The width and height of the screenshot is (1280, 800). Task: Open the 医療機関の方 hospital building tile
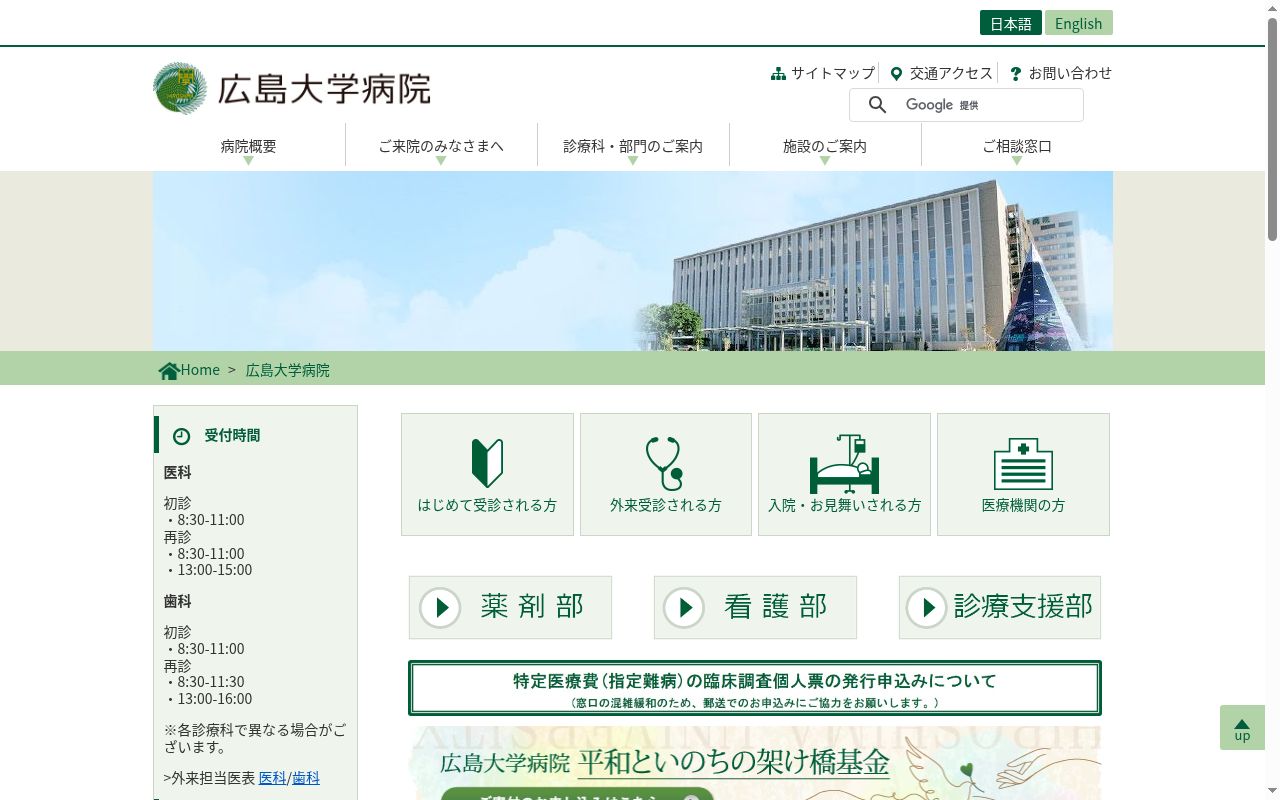(1023, 475)
